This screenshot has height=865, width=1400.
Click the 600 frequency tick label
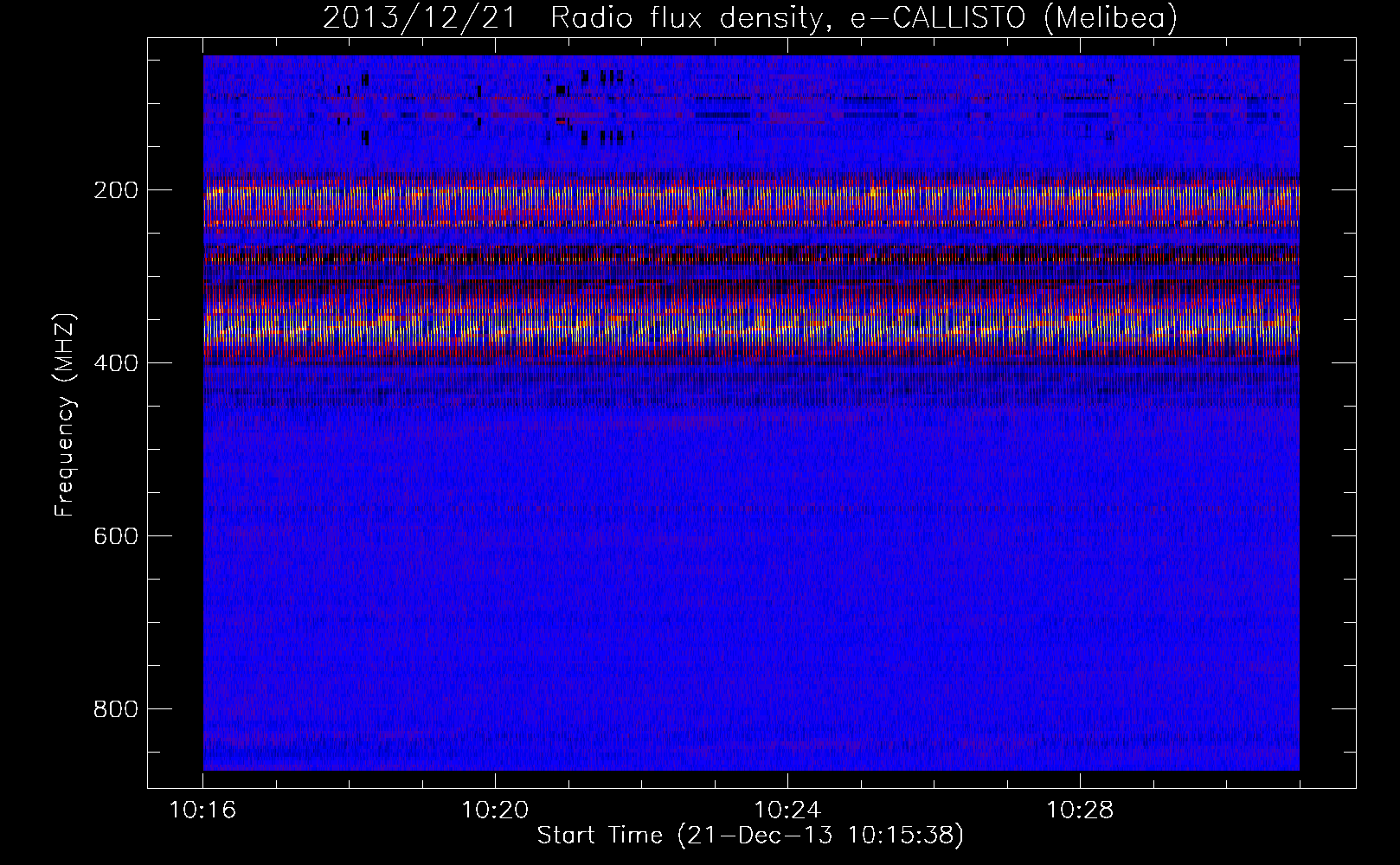115,536
